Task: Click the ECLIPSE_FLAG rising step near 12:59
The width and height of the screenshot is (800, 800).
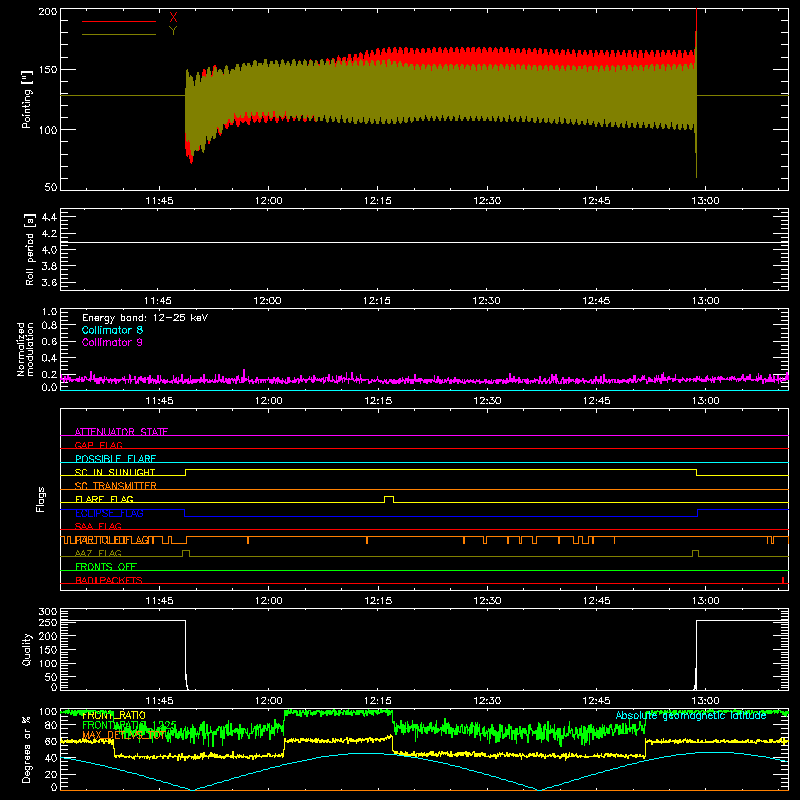Action: (x=697, y=513)
